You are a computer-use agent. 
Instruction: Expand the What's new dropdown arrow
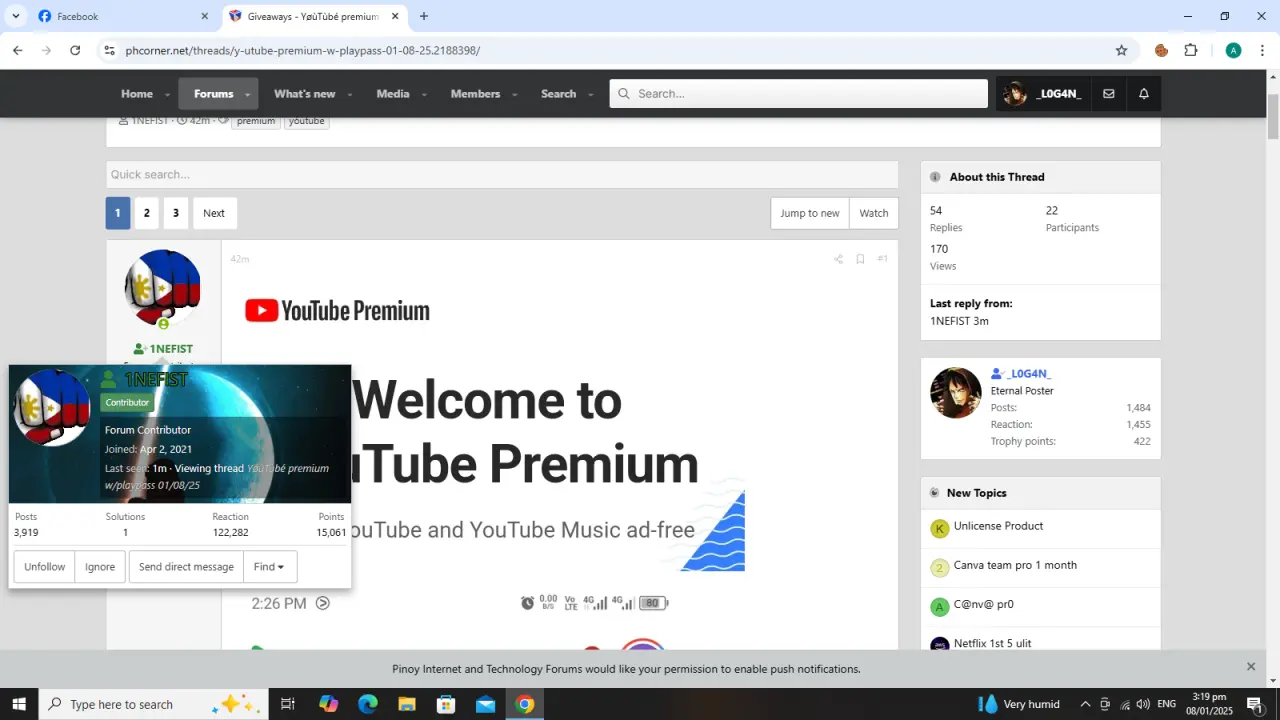[x=350, y=94]
